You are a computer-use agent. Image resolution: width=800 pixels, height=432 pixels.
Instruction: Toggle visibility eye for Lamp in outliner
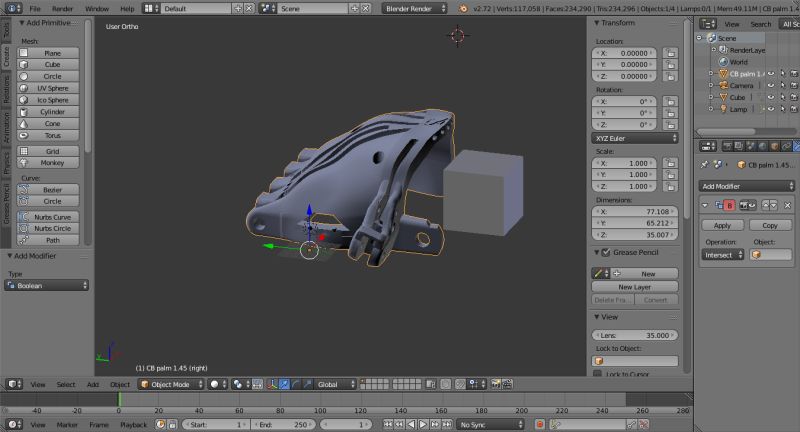[x=771, y=109]
